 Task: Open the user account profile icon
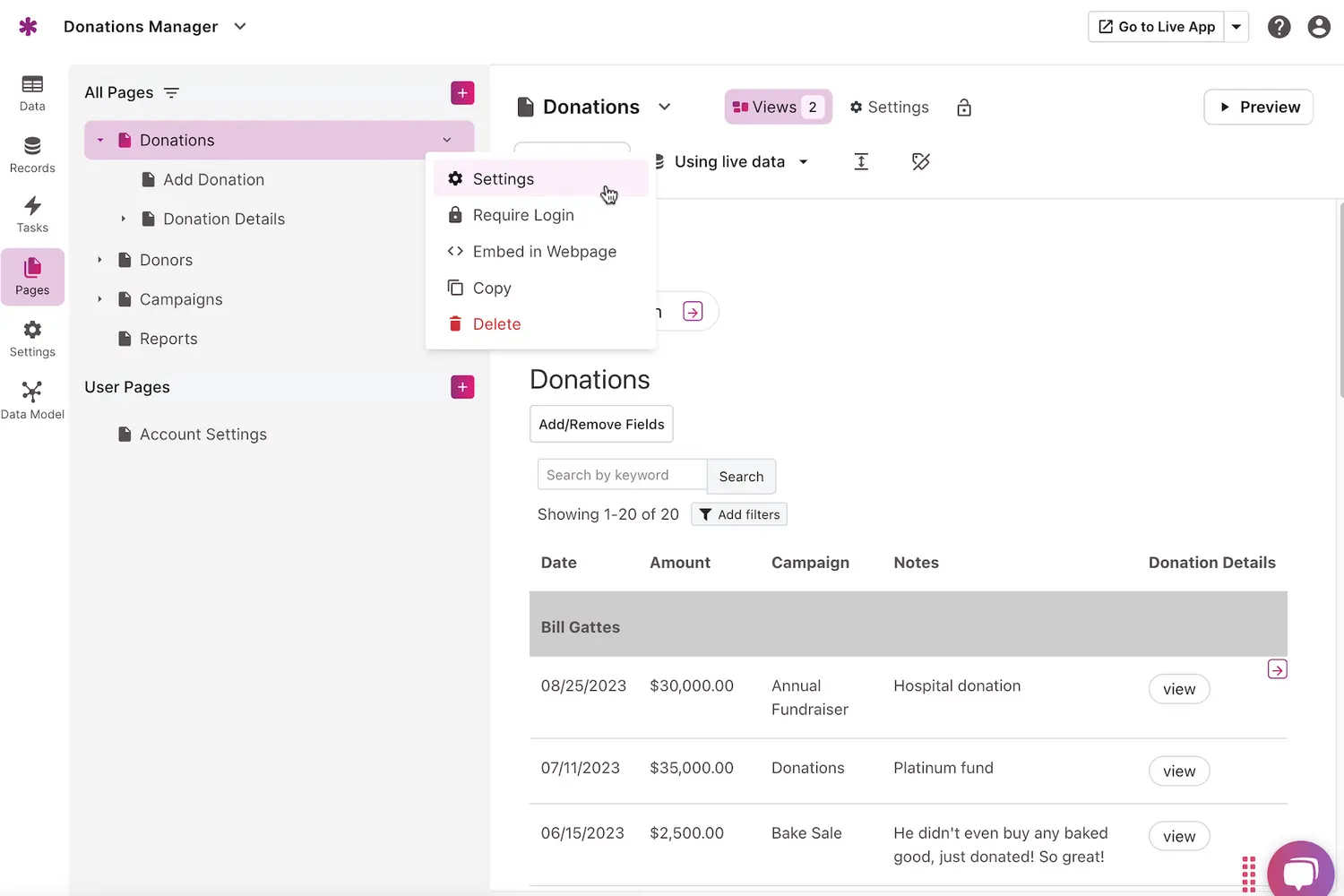pos(1318,27)
